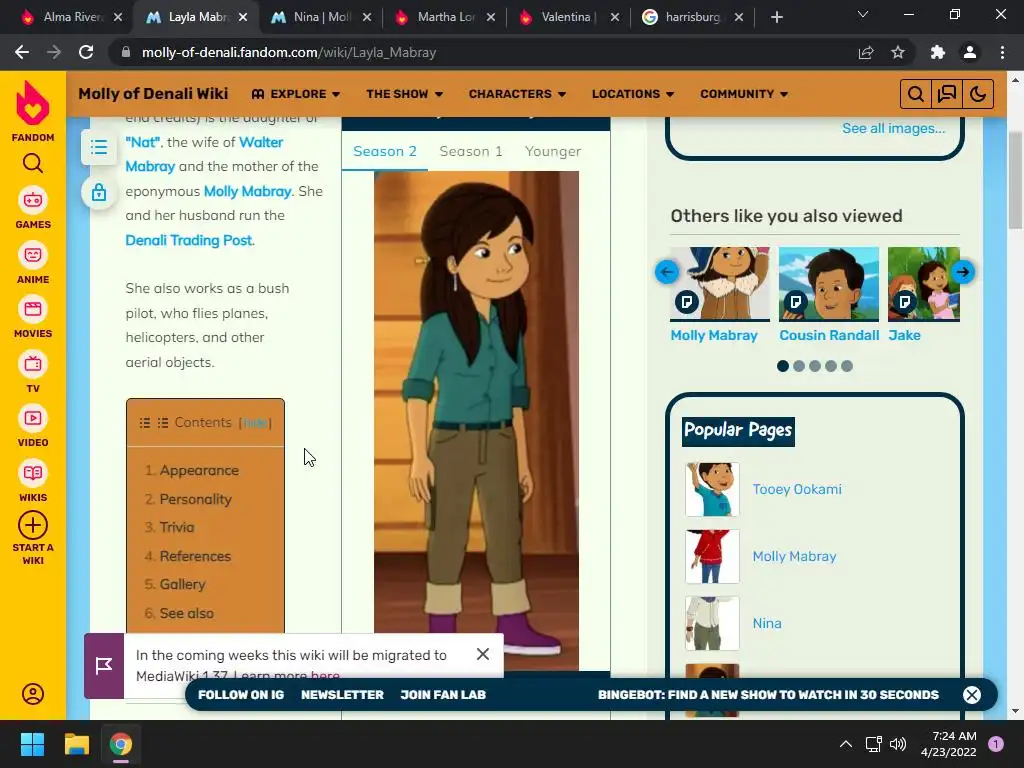Click the previous arrow in recommendations carousel
This screenshot has height=768, width=1024.
click(667, 272)
